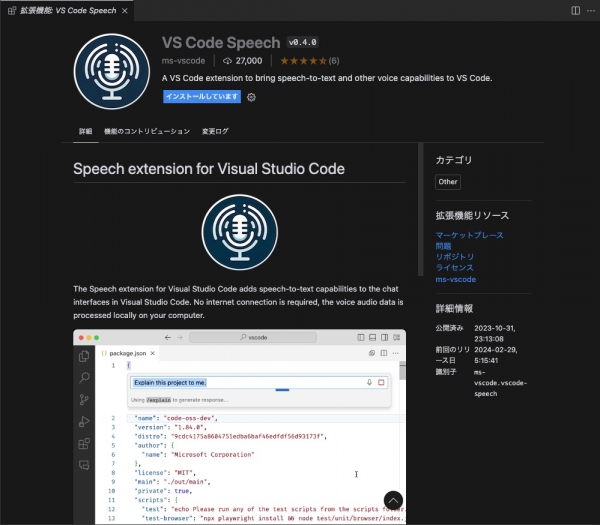Click the package.json tab in preview
The height and width of the screenshot is (525, 600).
click(127, 353)
